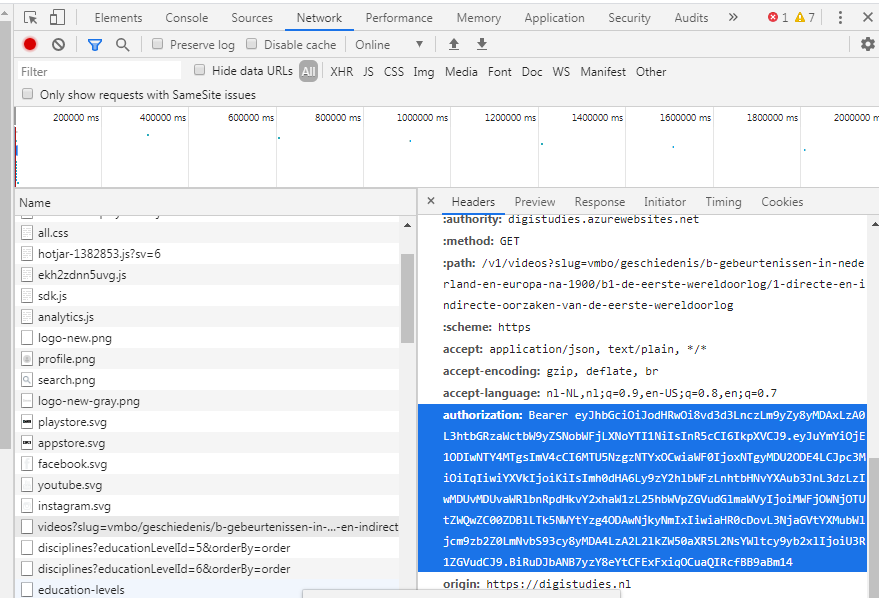The width and height of the screenshot is (879, 598).
Task: Filter requests by CSS
Action: click(x=394, y=72)
